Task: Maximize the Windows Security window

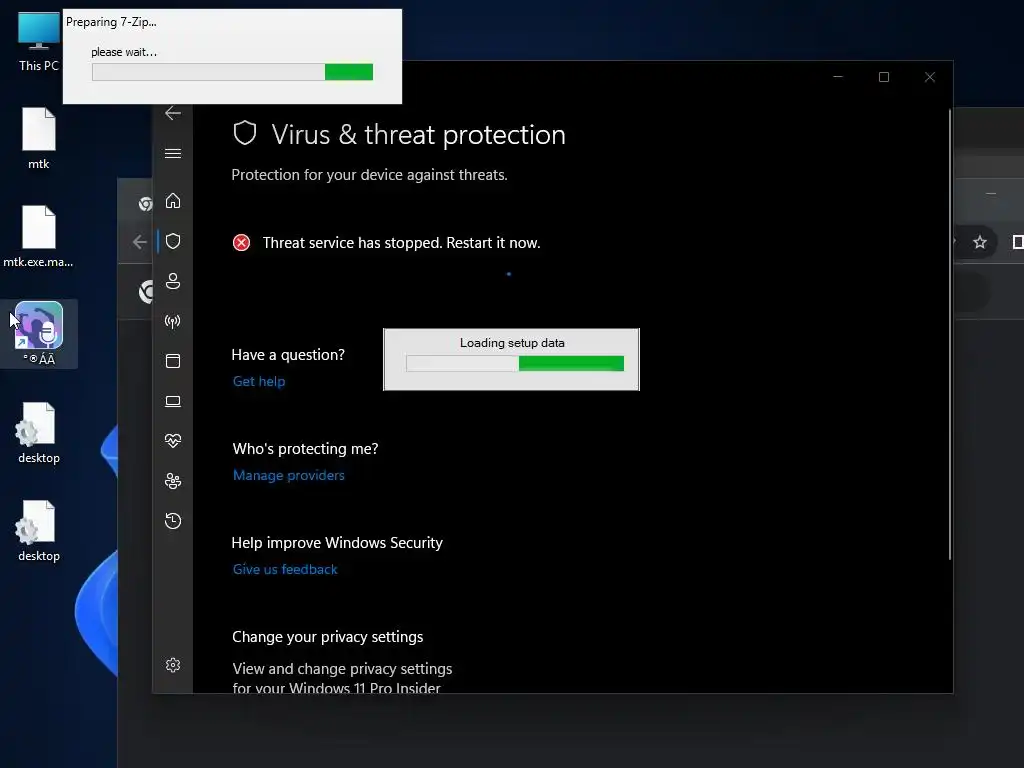Action: 884,77
